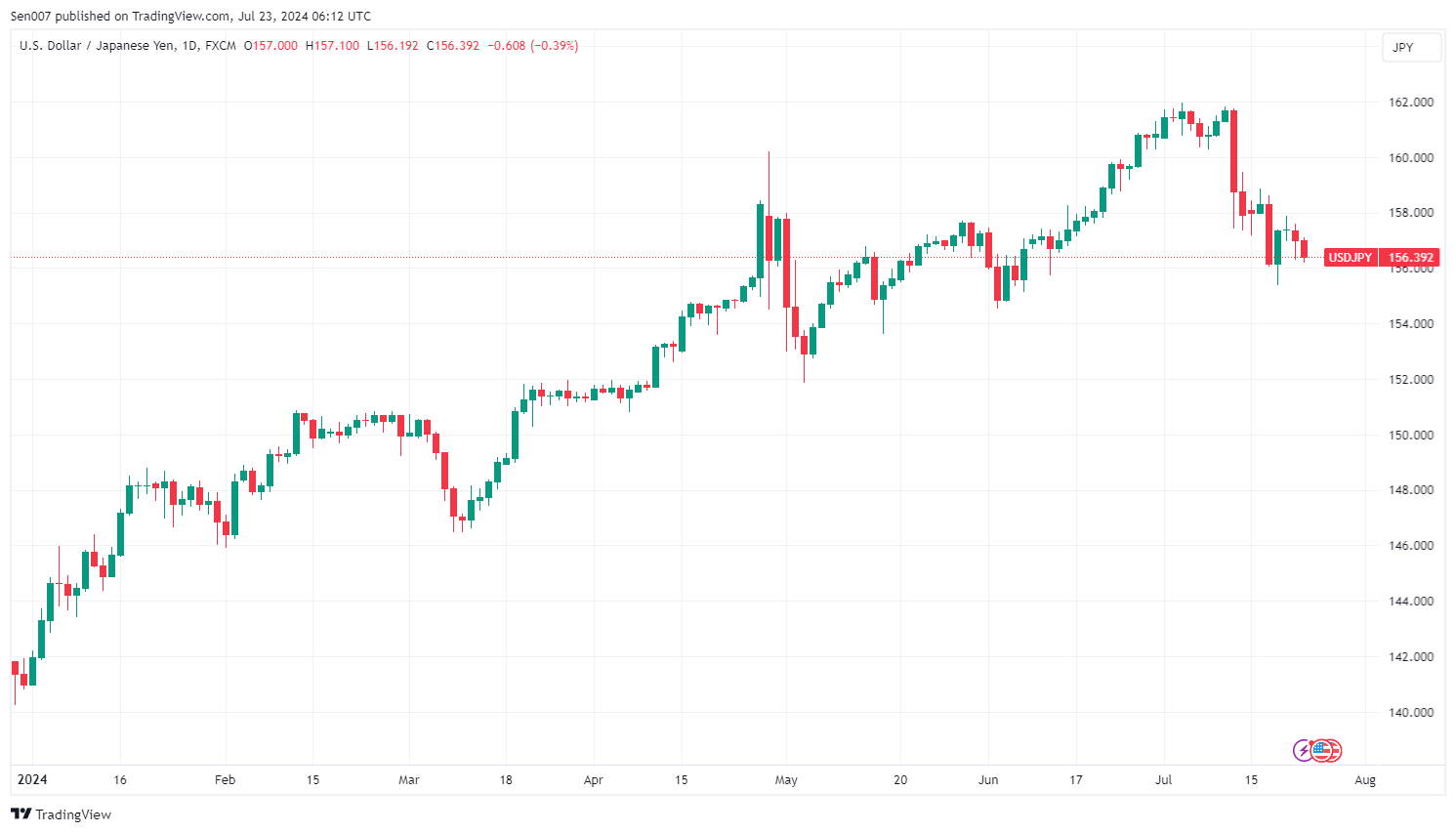Click the Feb label on time axis
1456x833 pixels.
(x=225, y=780)
